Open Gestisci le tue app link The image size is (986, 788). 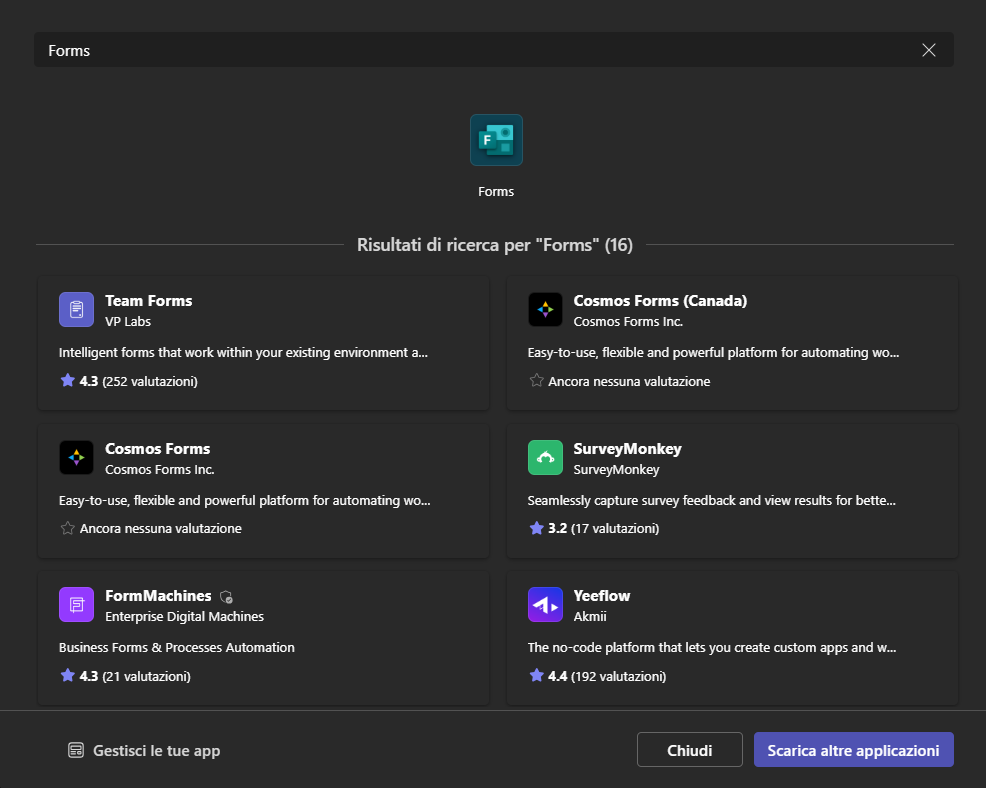[x=144, y=750]
